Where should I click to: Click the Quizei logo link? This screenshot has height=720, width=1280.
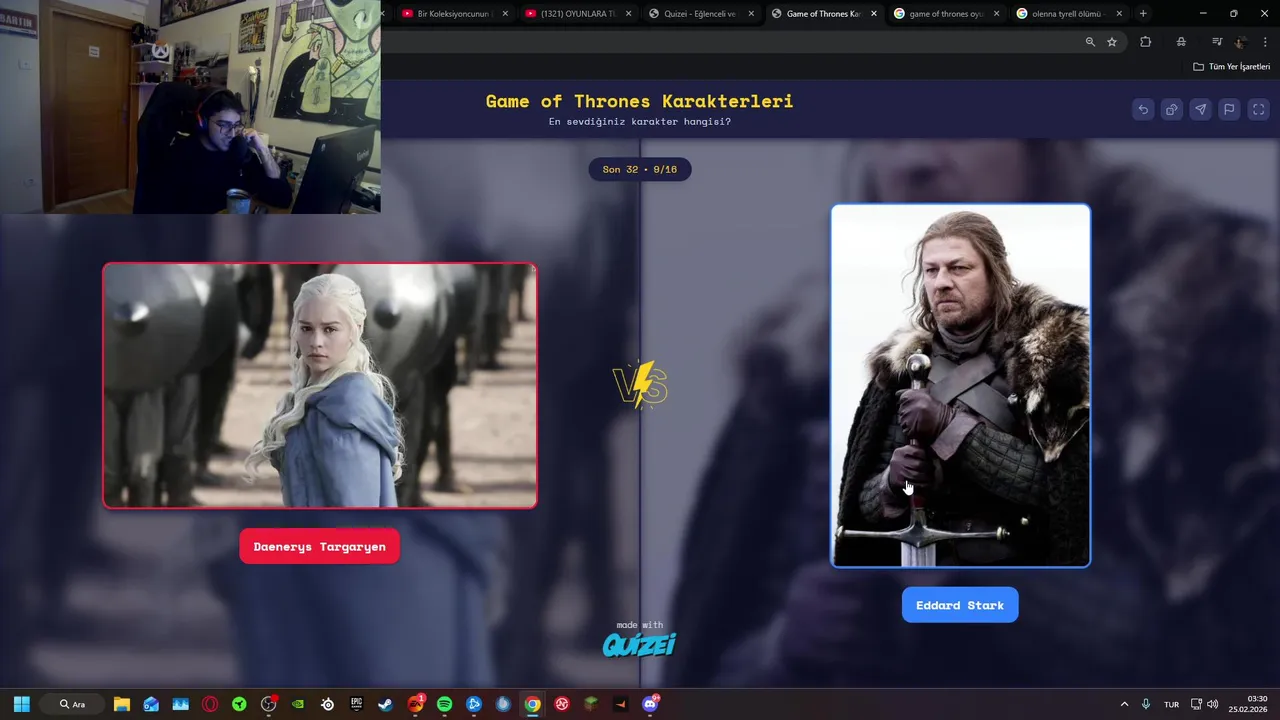pyautogui.click(x=639, y=645)
